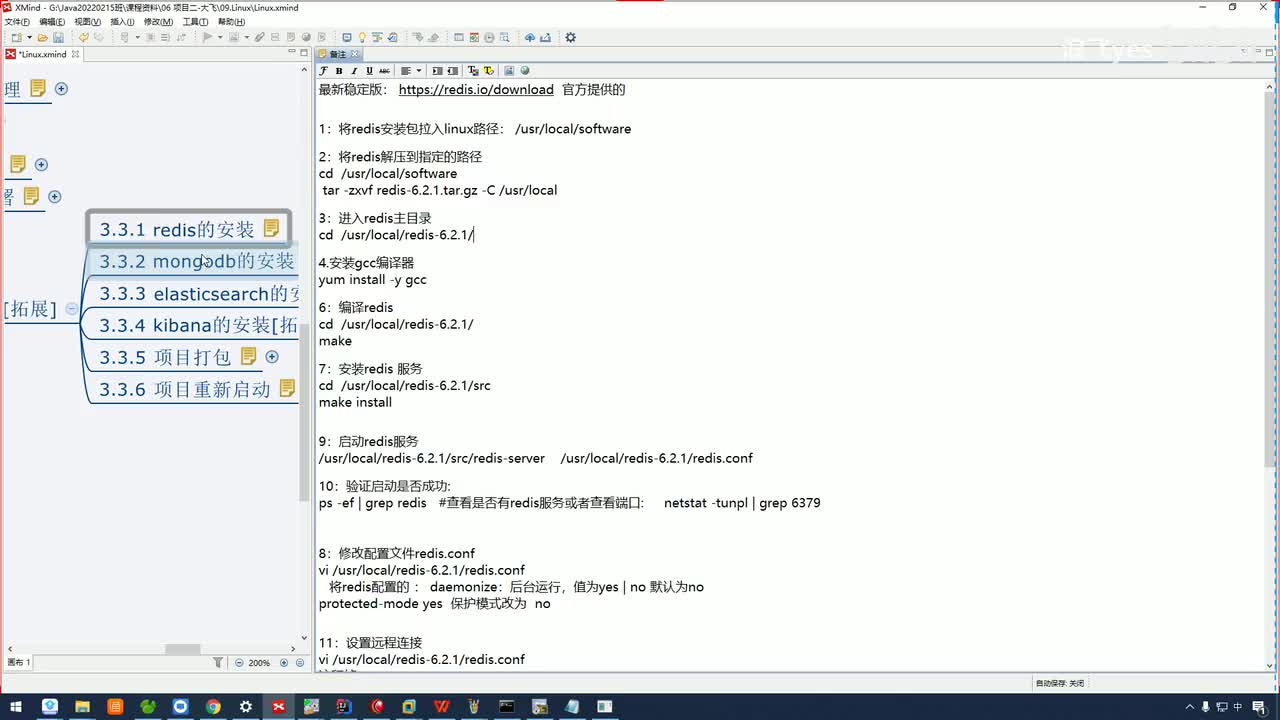Open 插入(I) menu
1280x720 pixels.
point(122,21)
